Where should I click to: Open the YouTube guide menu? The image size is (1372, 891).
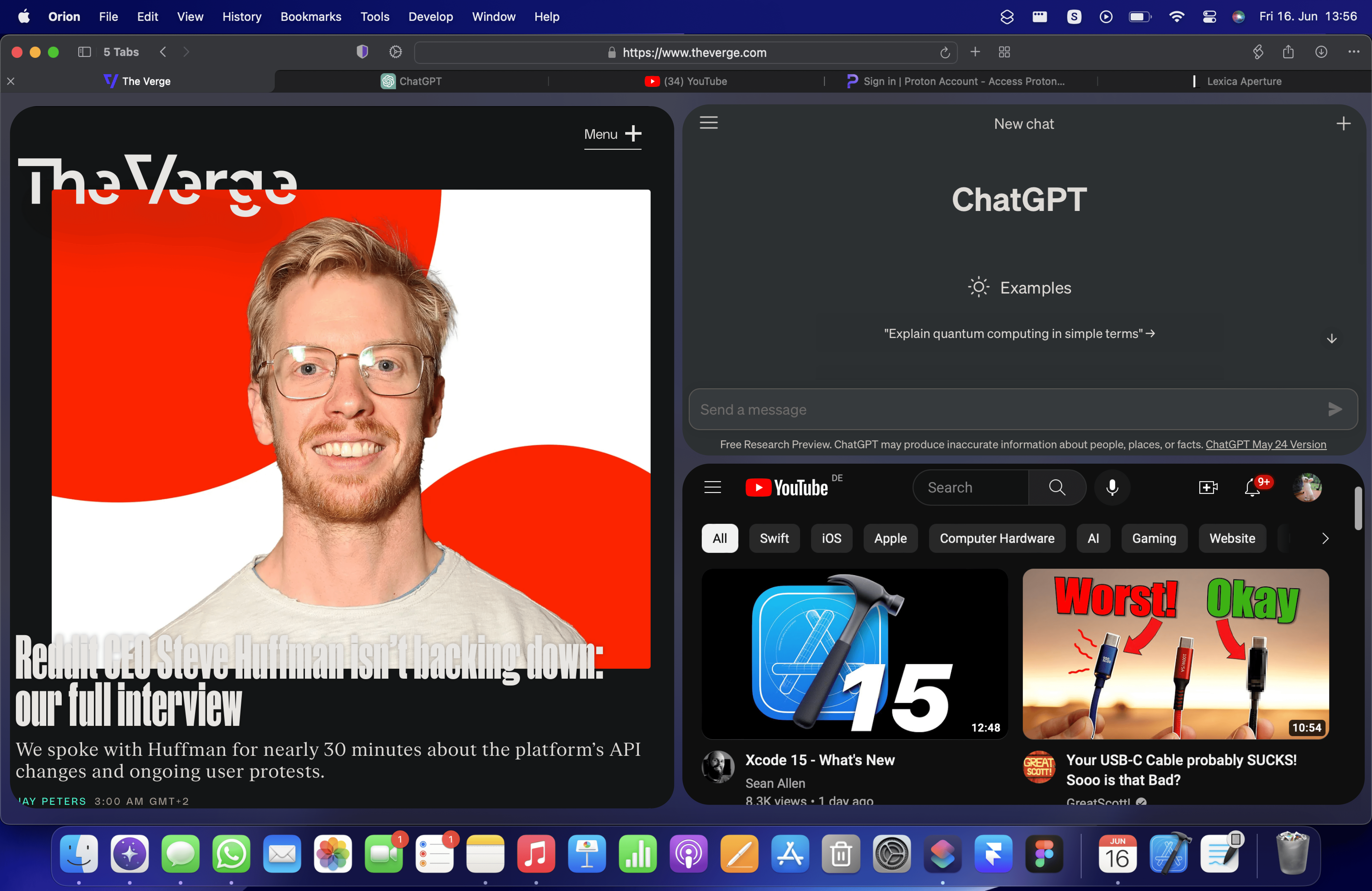pyautogui.click(x=713, y=487)
